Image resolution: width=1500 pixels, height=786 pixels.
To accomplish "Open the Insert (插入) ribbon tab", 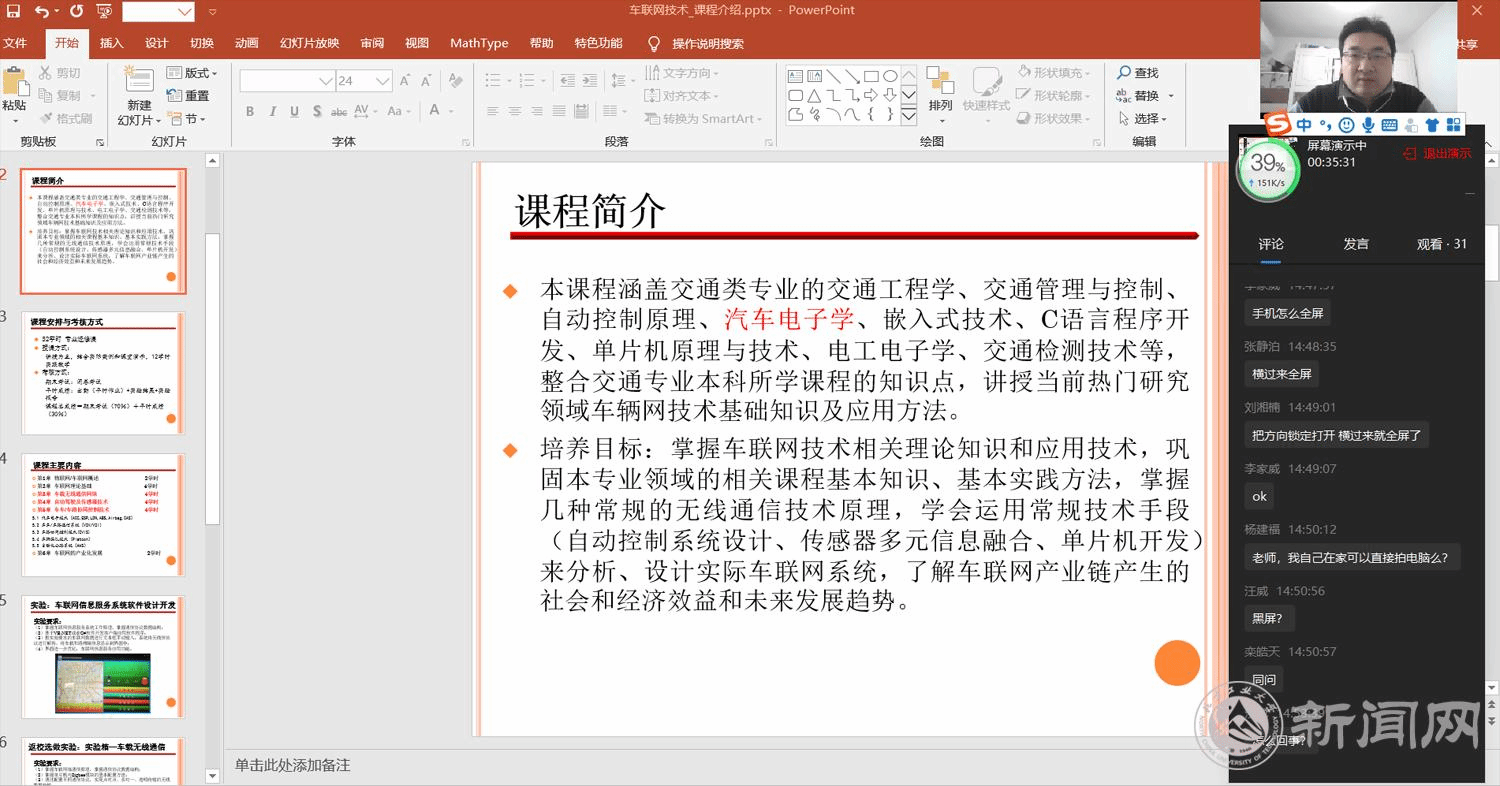I will point(112,43).
